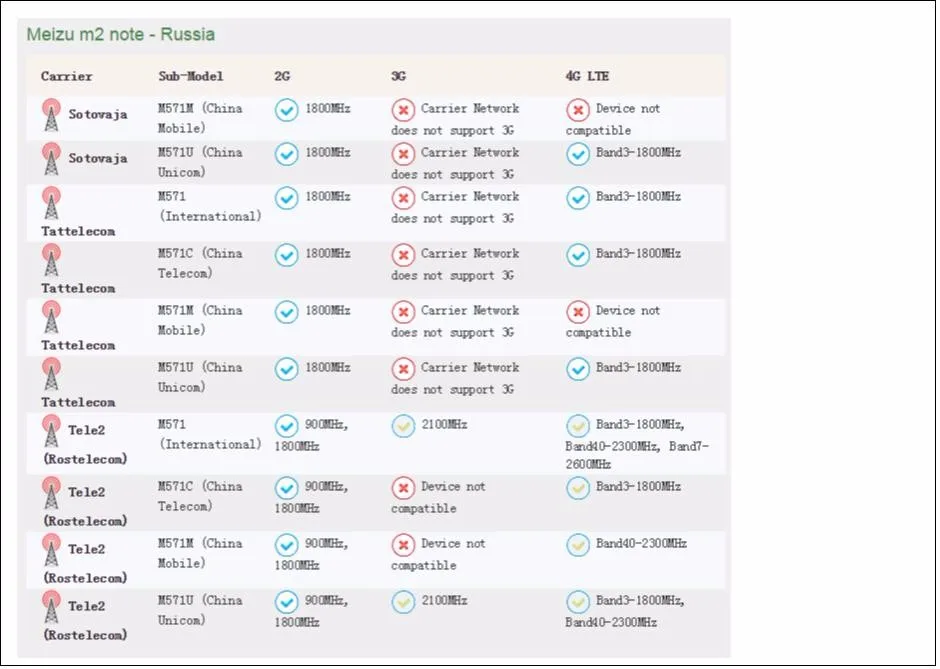Select 'M571M (China Mobile)' in the Tele2 row
Viewport: 940px width, 669px height.
point(200,553)
